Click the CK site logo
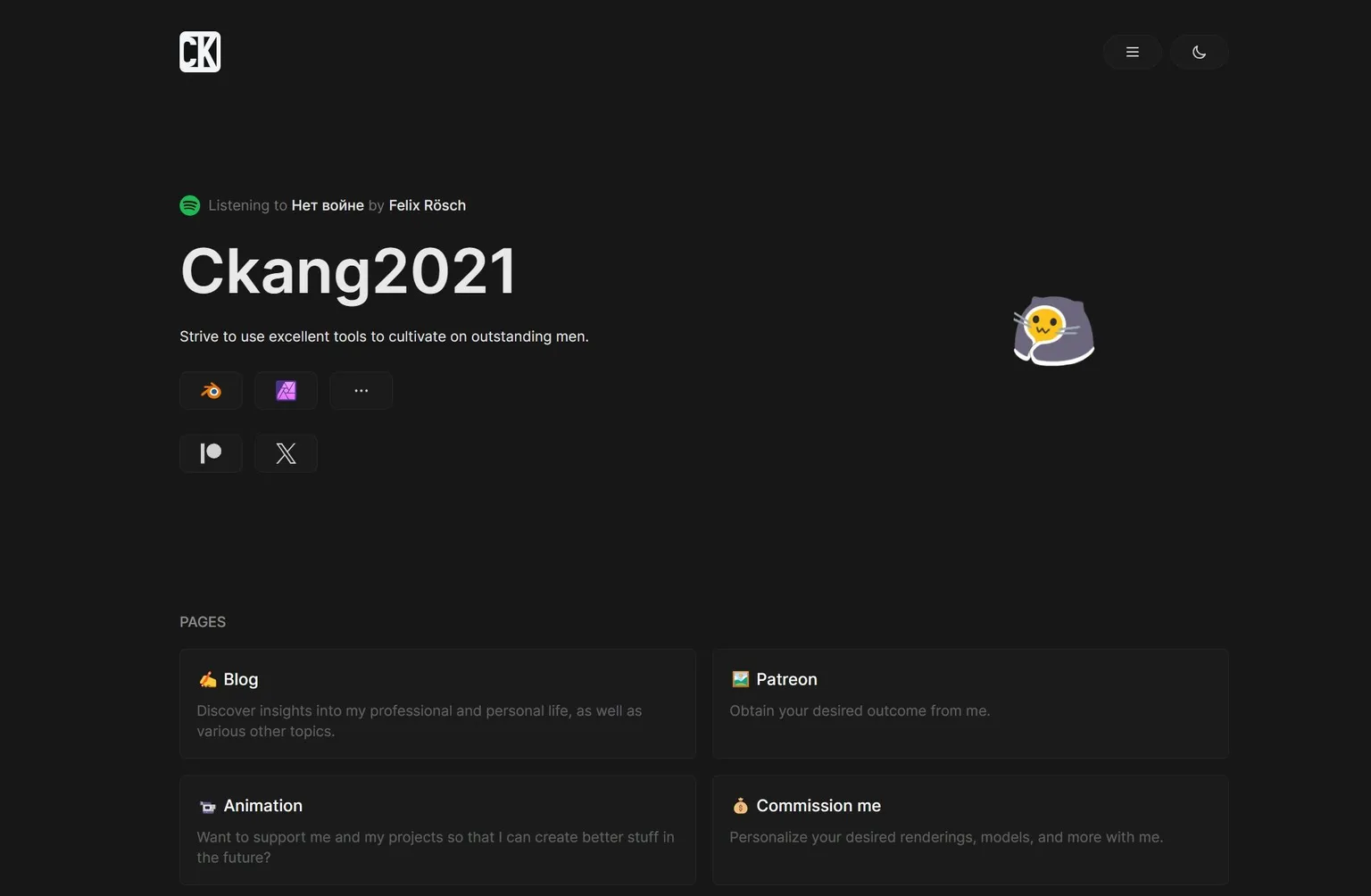Screen dimensions: 1371x896 click(200, 52)
